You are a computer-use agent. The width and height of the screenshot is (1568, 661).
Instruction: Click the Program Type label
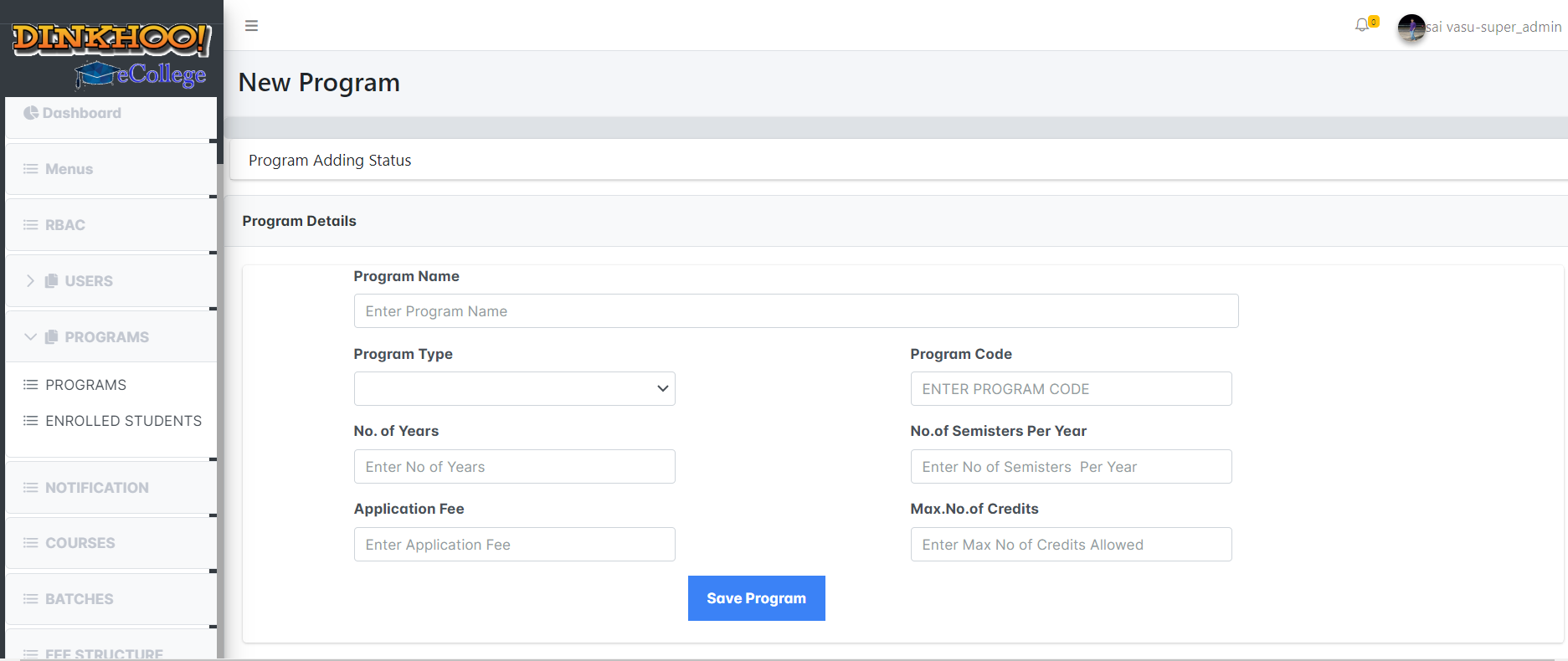[403, 354]
